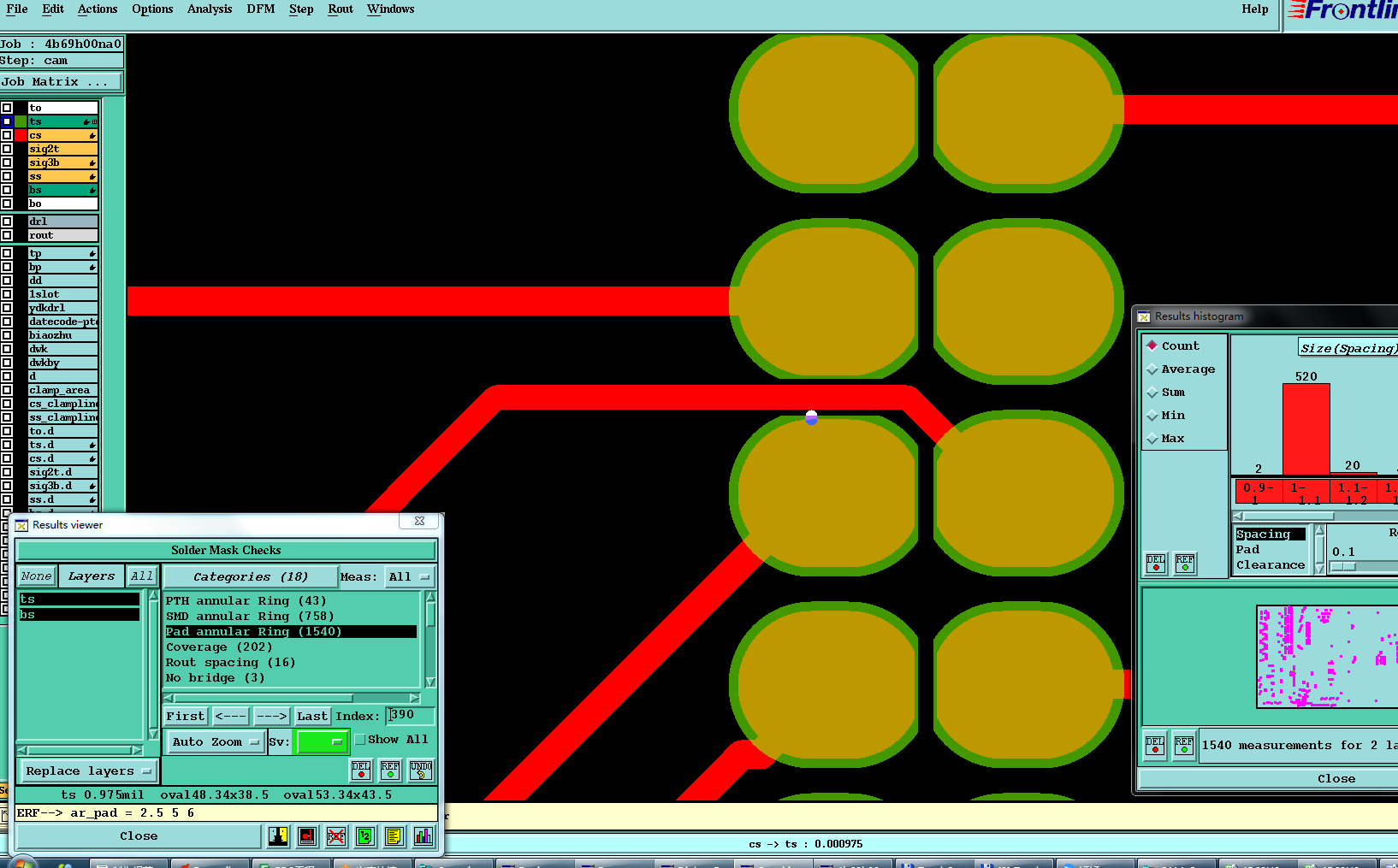Open the Windows menu
Viewport: 1398px width, 868px height.
click(x=391, y=9)
